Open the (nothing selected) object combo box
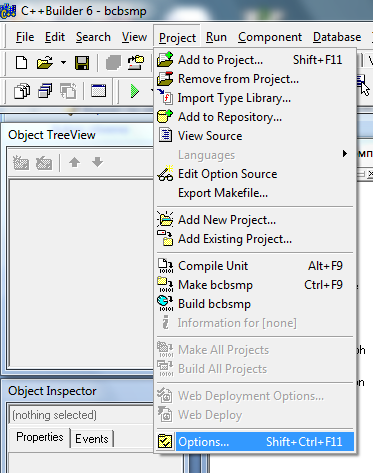 tap(81, 415)
